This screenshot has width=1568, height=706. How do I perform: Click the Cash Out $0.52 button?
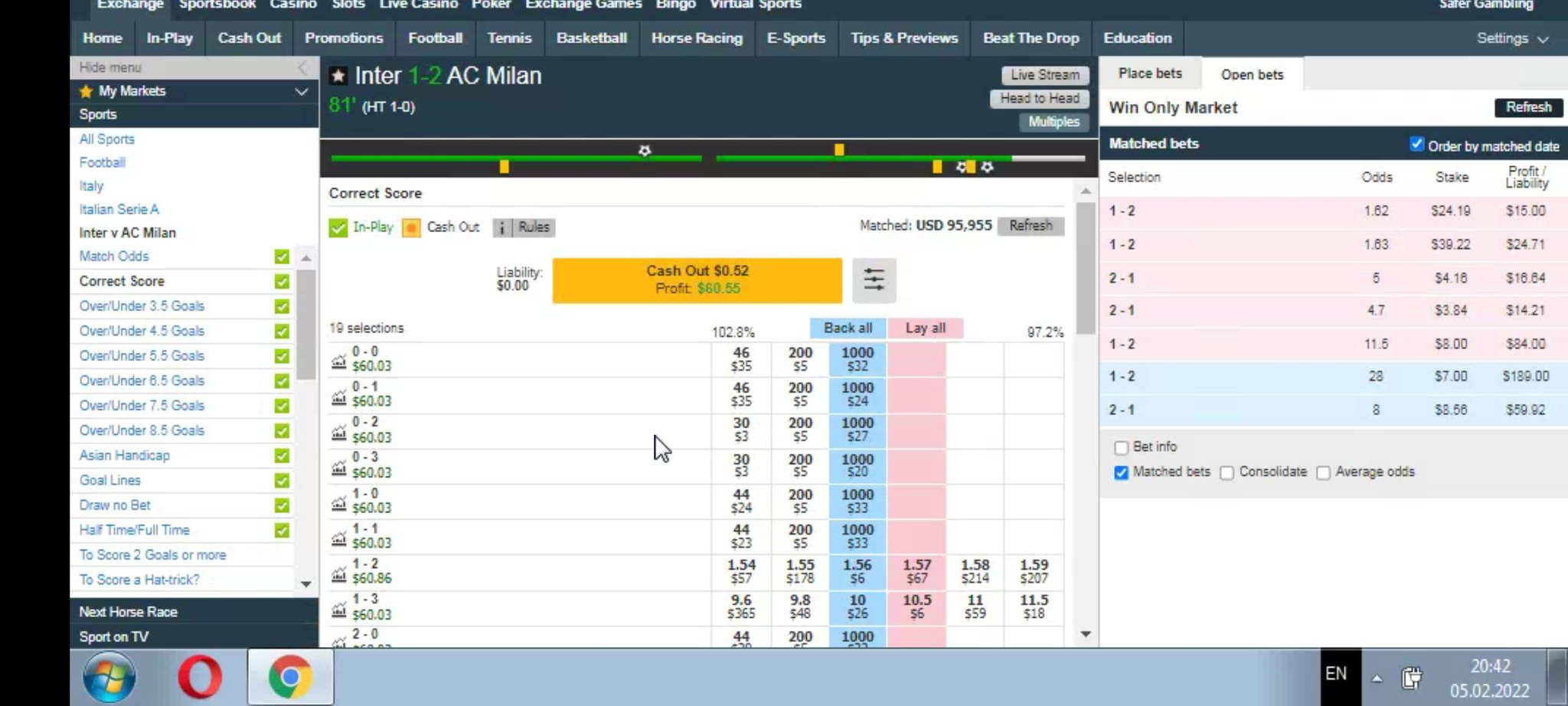[697, 279]
